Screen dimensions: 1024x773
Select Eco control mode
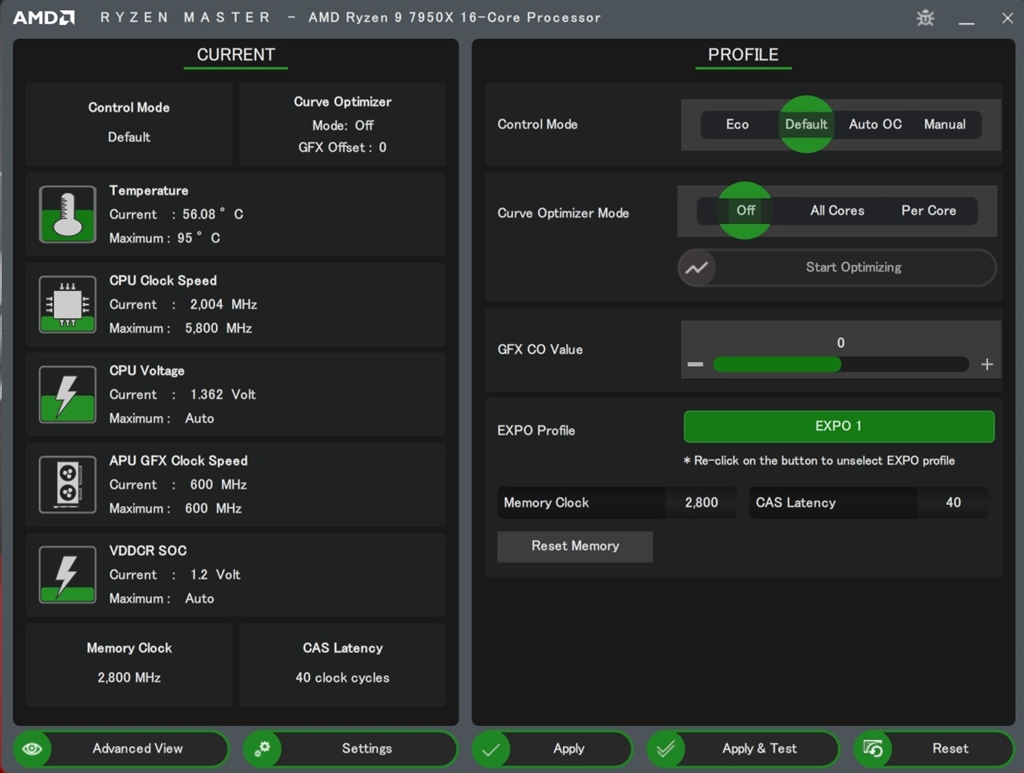(737, 124)
